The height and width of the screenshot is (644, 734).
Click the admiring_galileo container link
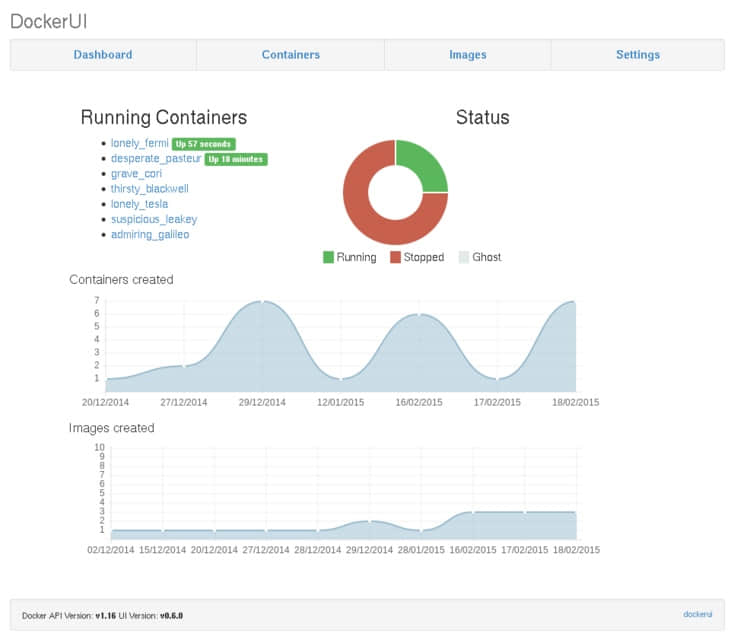(x=150, y=234)
